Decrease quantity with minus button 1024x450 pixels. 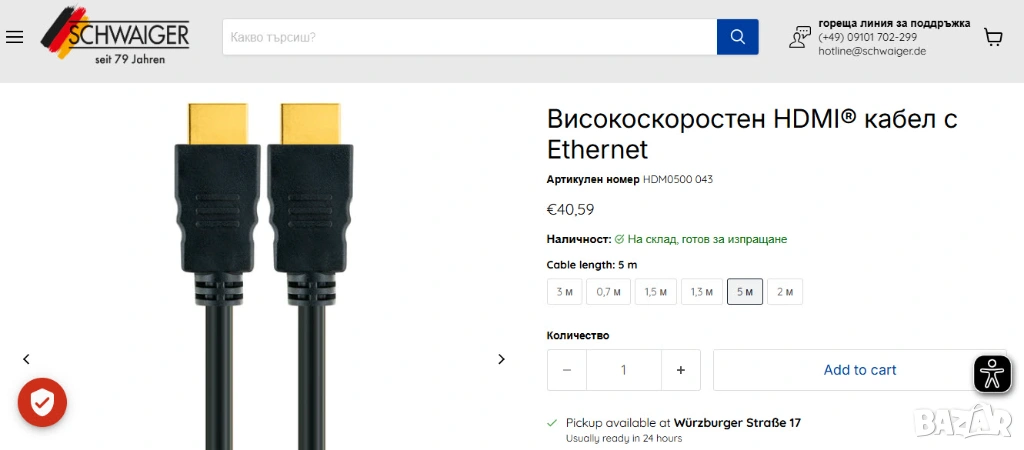[567, 370]
